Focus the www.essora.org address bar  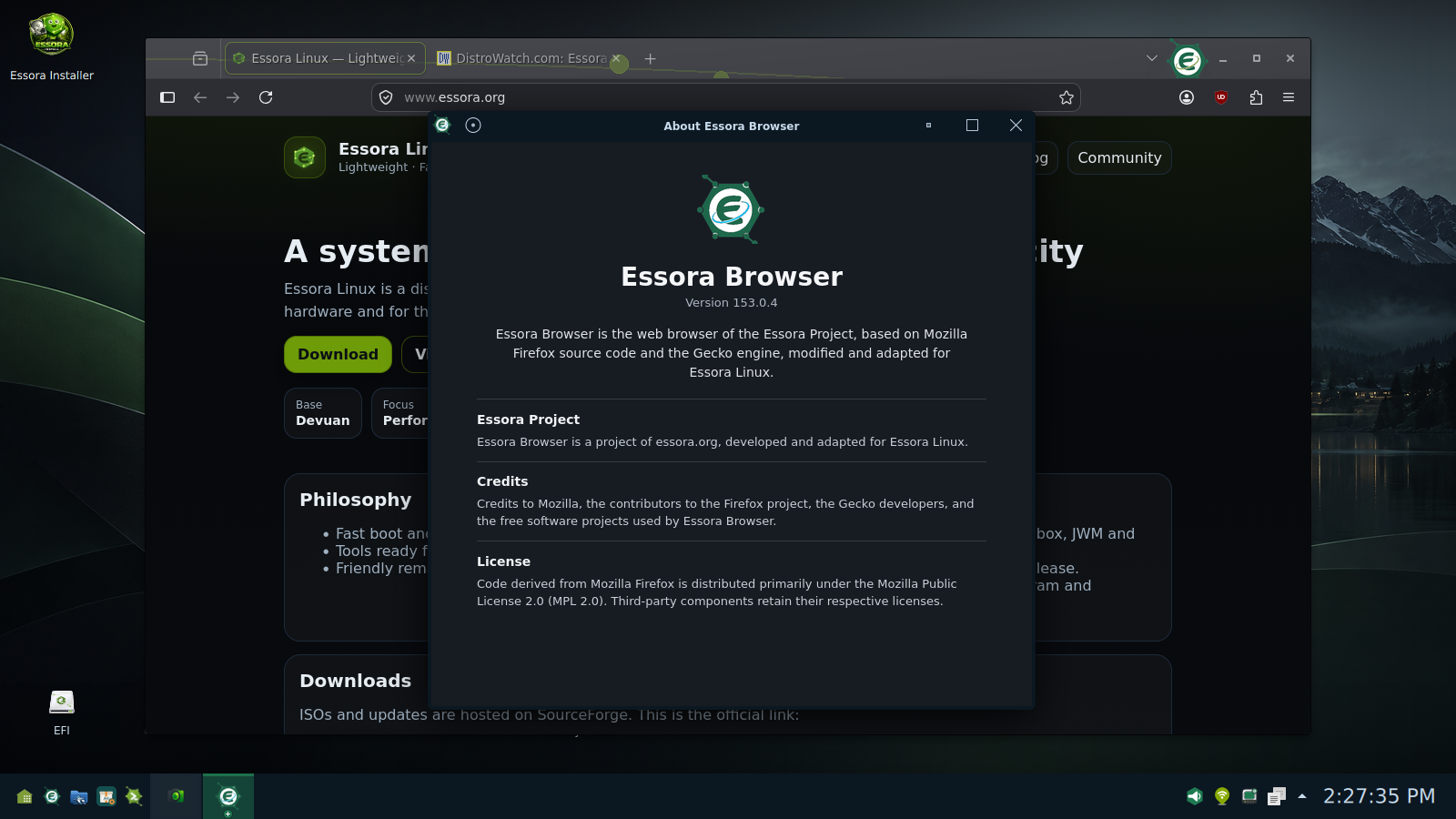pos(725,97)
